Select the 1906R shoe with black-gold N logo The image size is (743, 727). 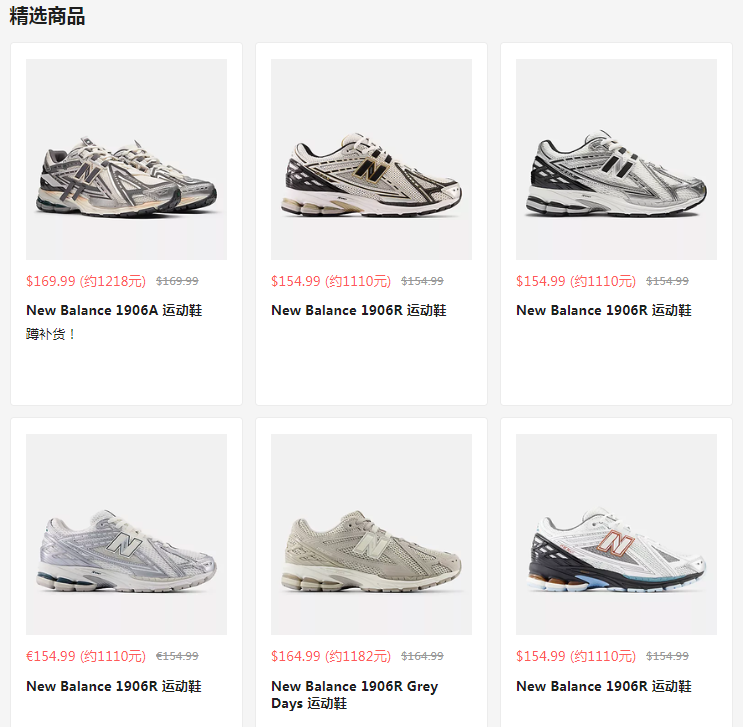pyautogui.click(x=371, y=159)
